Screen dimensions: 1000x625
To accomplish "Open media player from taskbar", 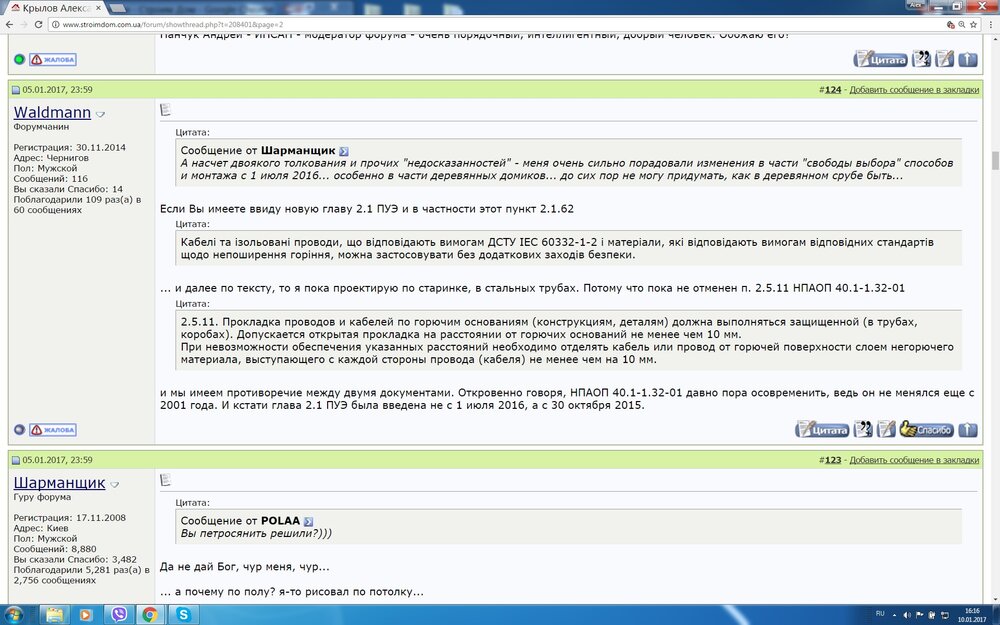I will (85, 615).
